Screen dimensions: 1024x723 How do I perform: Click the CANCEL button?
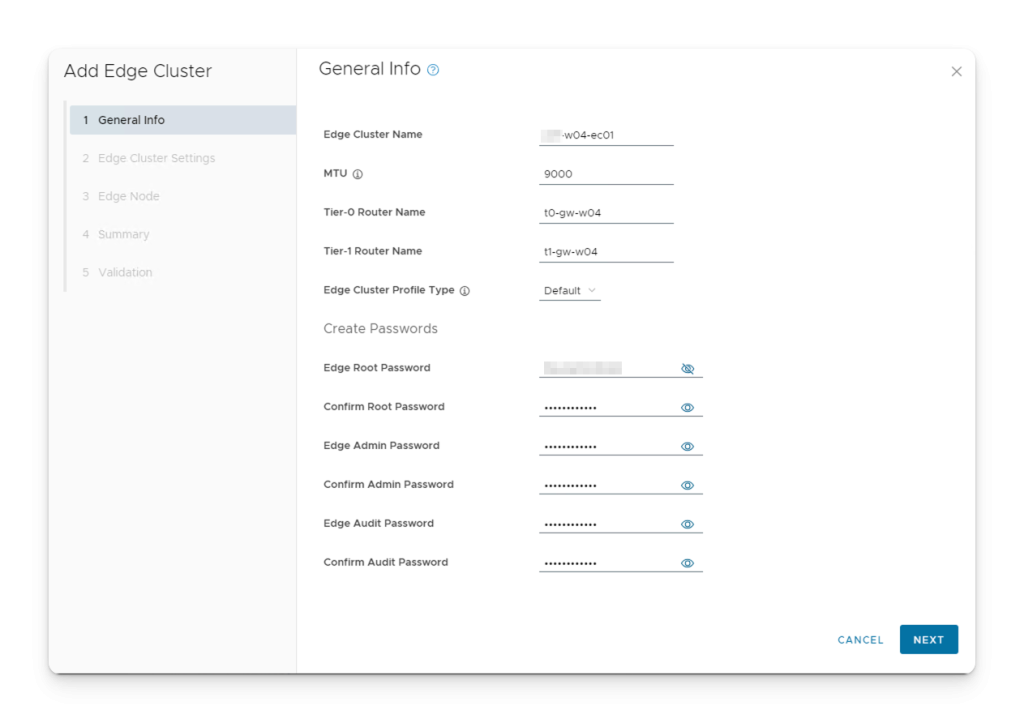click(860, 640)
